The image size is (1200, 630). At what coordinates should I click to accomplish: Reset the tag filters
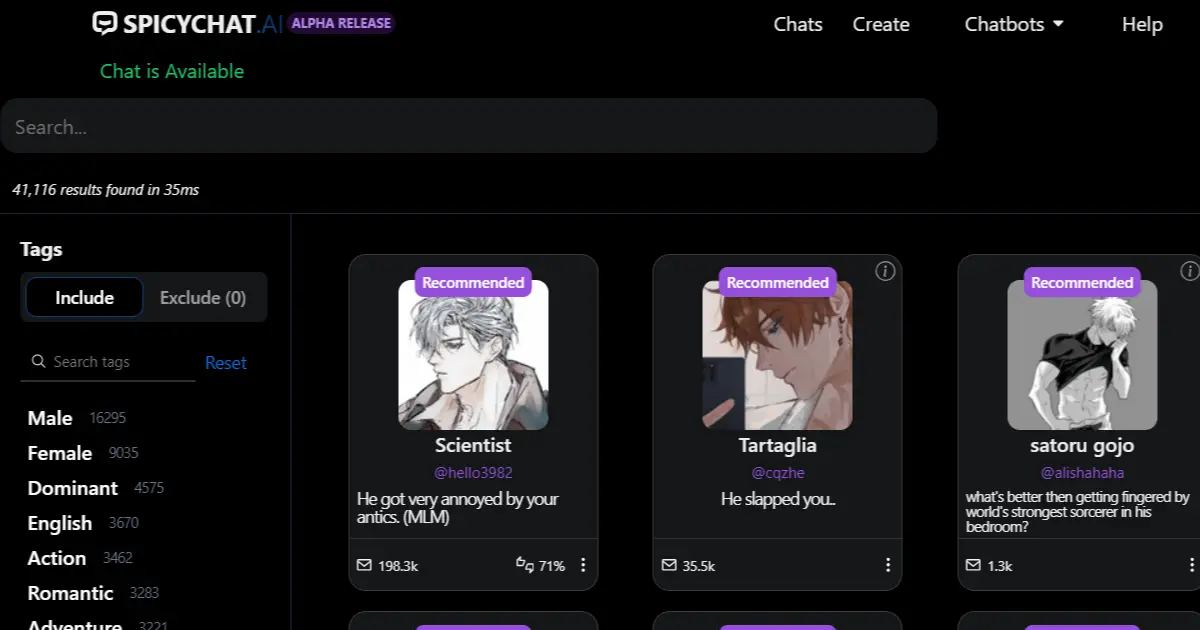[226, 363]
